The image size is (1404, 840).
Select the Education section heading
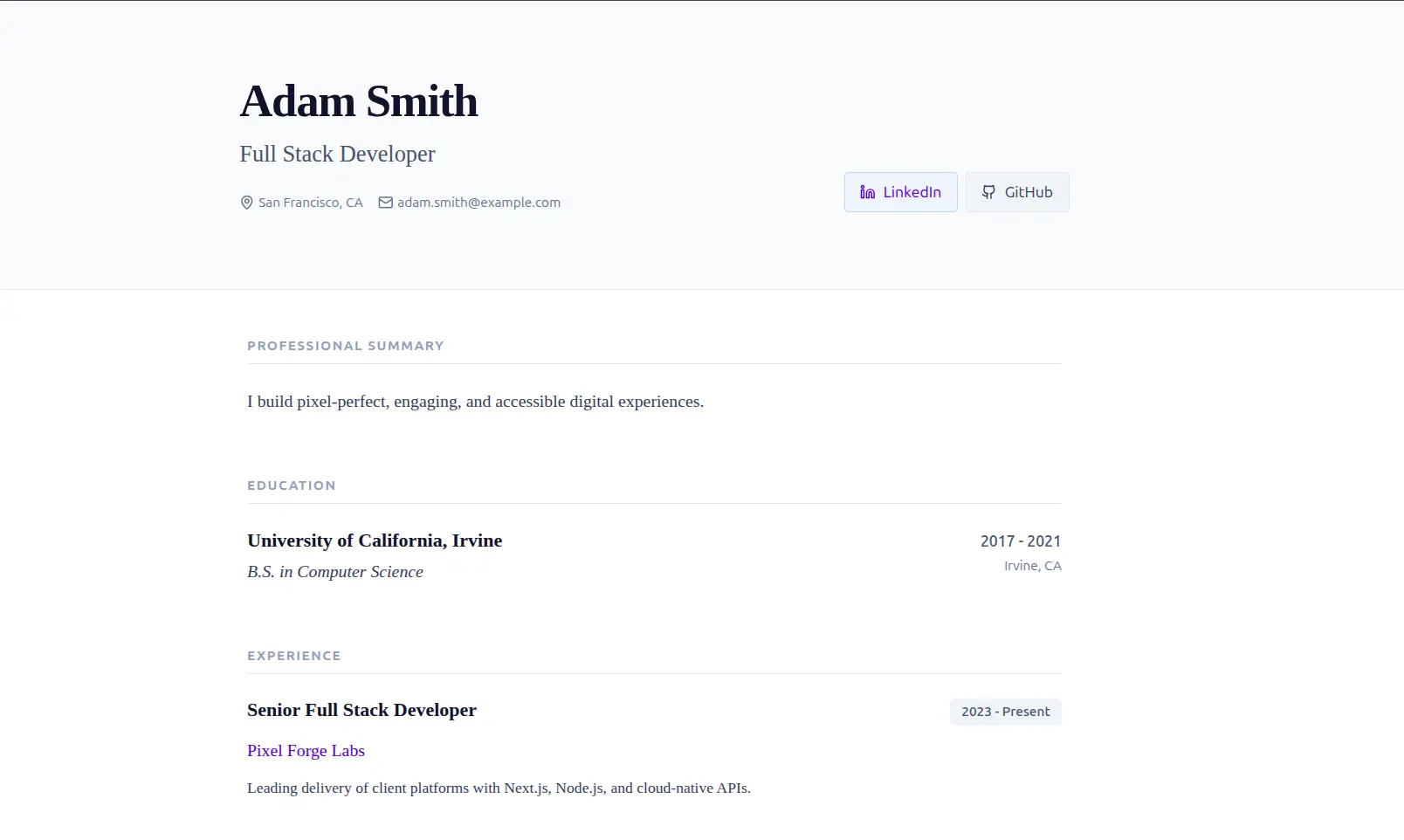[x=292, y=485]
